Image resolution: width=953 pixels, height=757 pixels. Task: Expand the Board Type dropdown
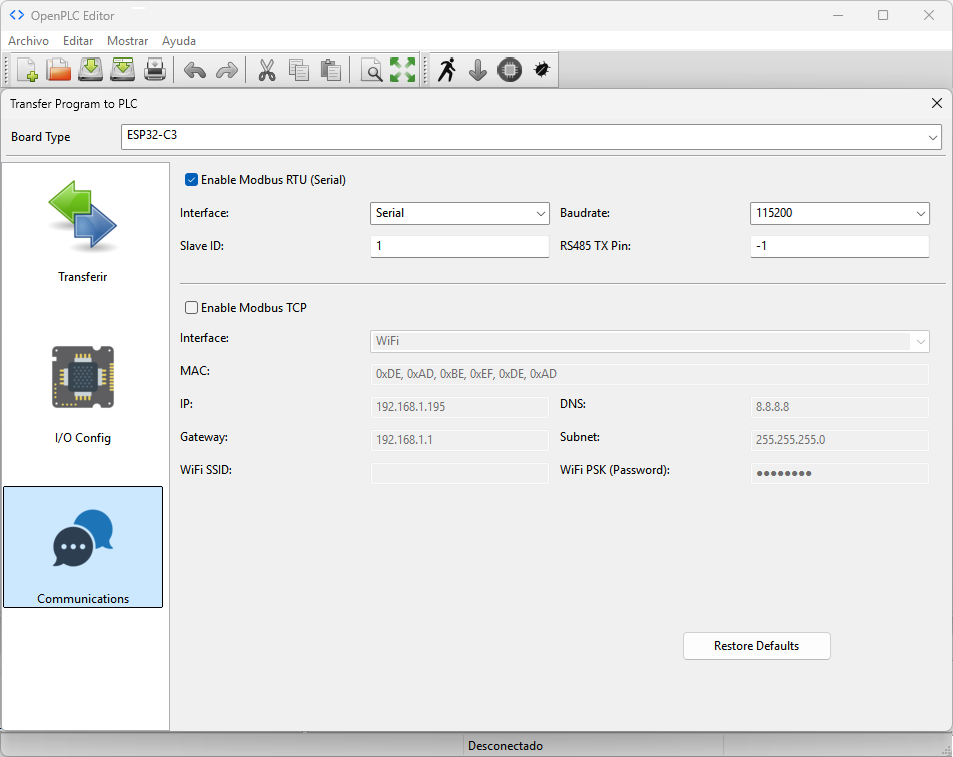(x=531, y=137)
